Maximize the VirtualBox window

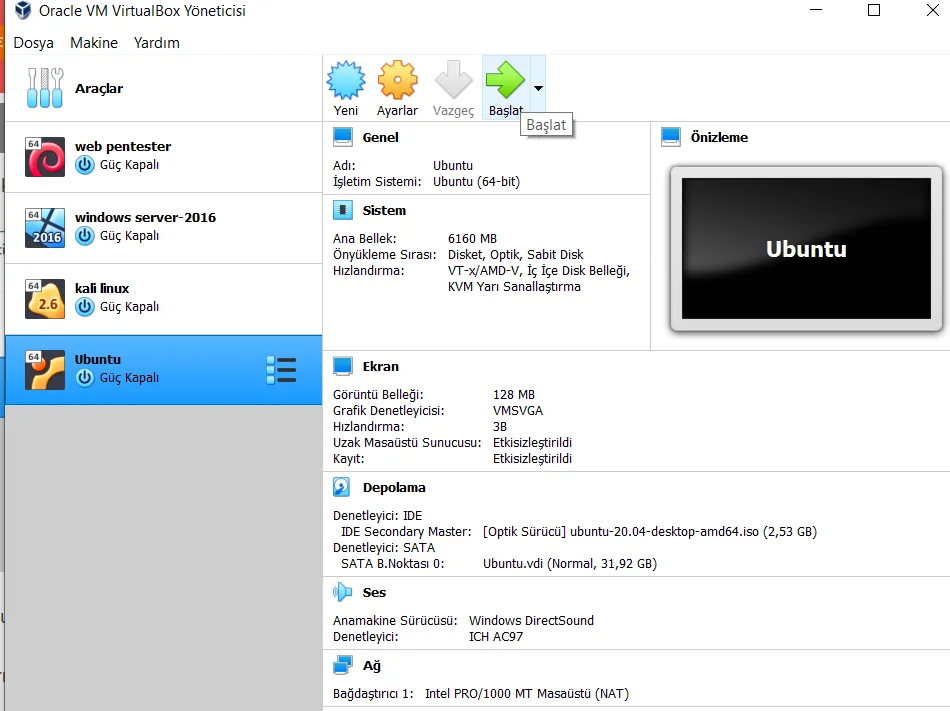click(874, 10)
